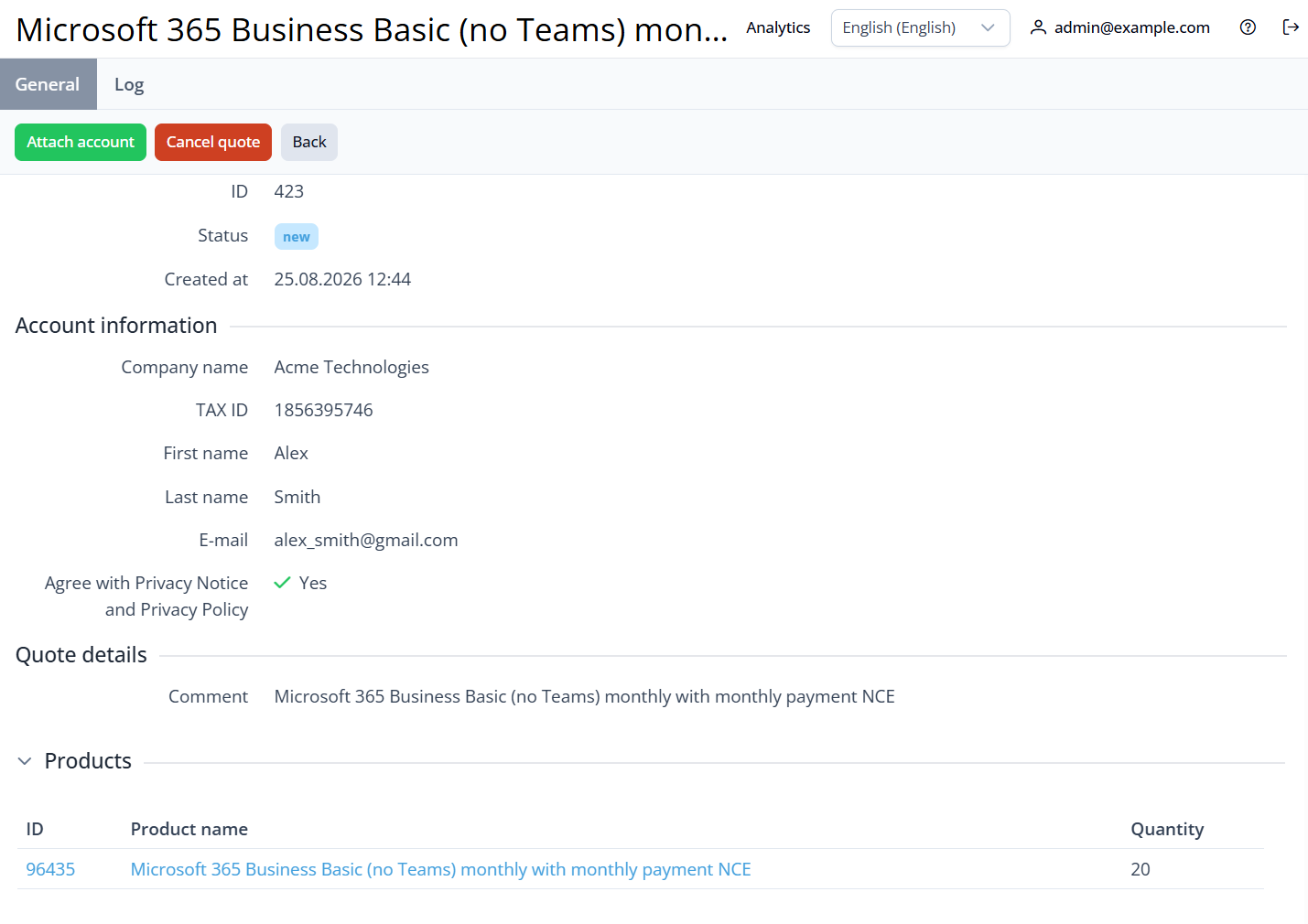Click the green checkmark next to Yes
The width and height of the screenshot is (1308, 924).
[x=282, y=583]
